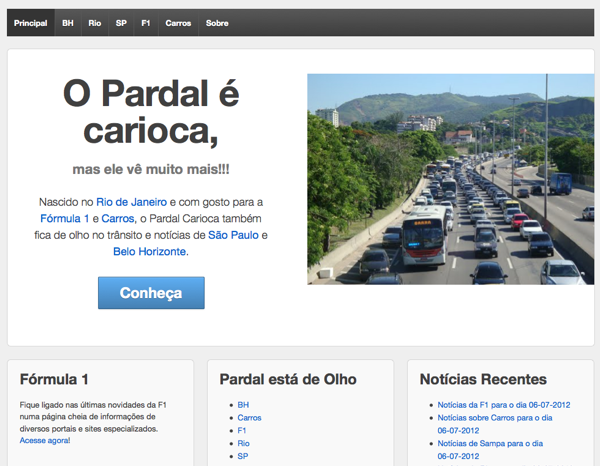Click the Acesse agora! link
600x466 pixels.
(x=45, y=440)
